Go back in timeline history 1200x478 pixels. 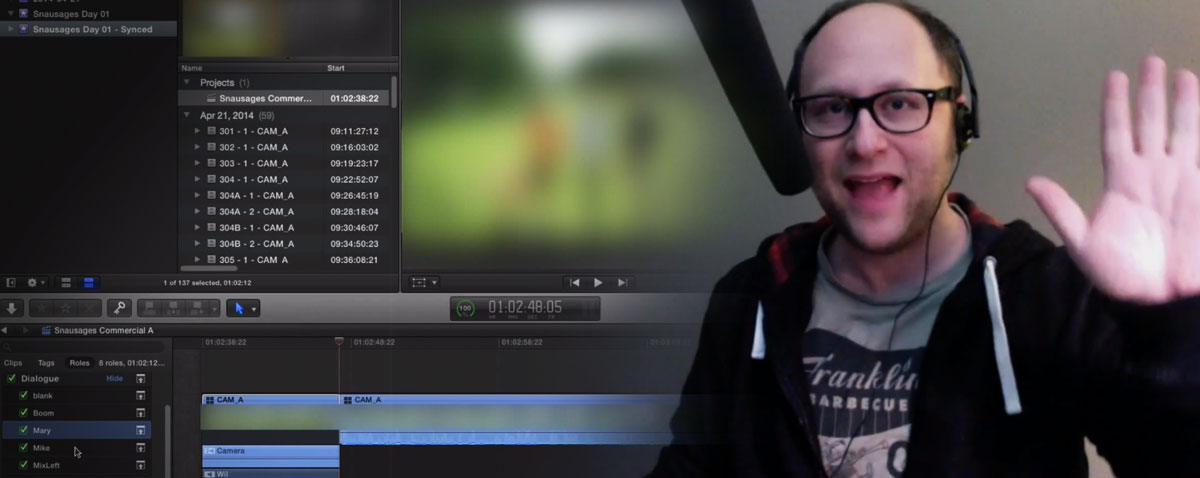point(5,330)
